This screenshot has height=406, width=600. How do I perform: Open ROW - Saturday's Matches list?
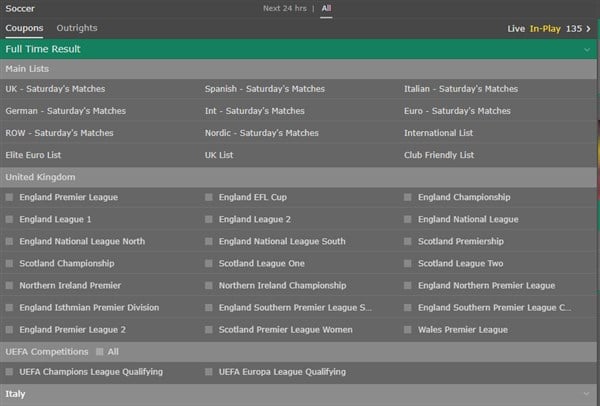tap(59, 133)
